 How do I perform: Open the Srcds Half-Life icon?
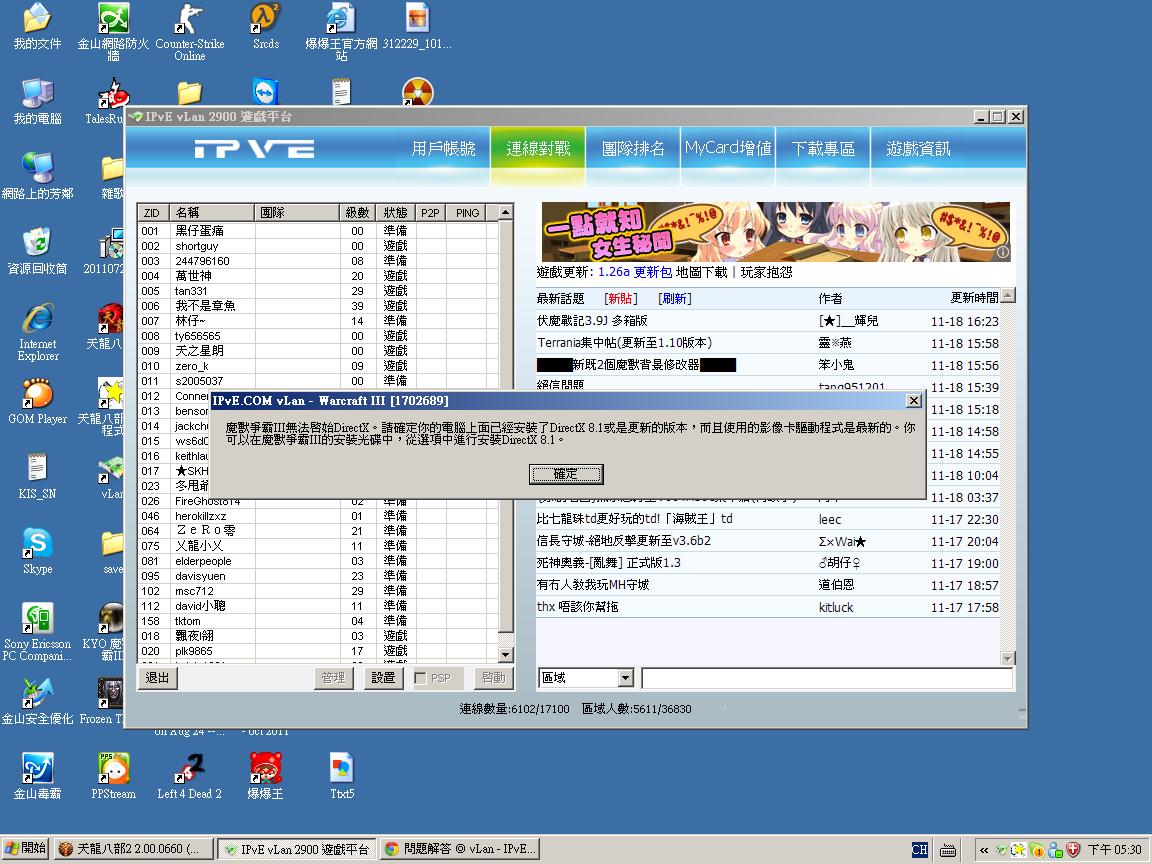pyautogui.click(x=265, y=20)
